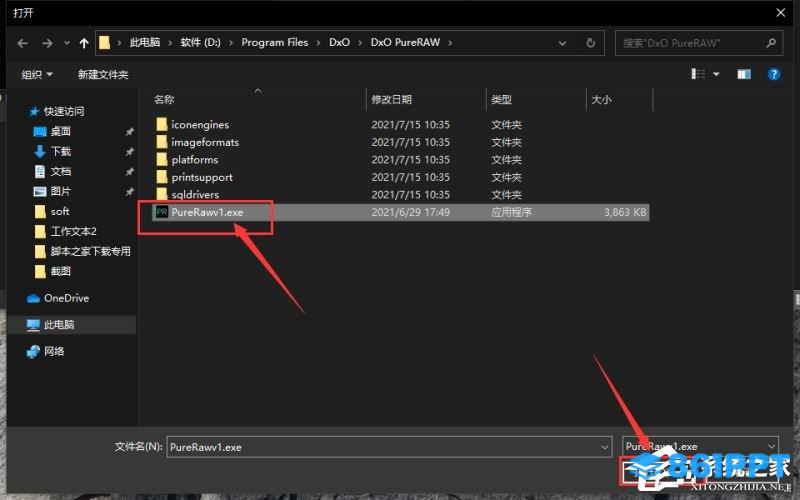This screenshot has height=500, width=800.
Task: Open recent locations dropdown arrow
Action: tap(67, 43)
